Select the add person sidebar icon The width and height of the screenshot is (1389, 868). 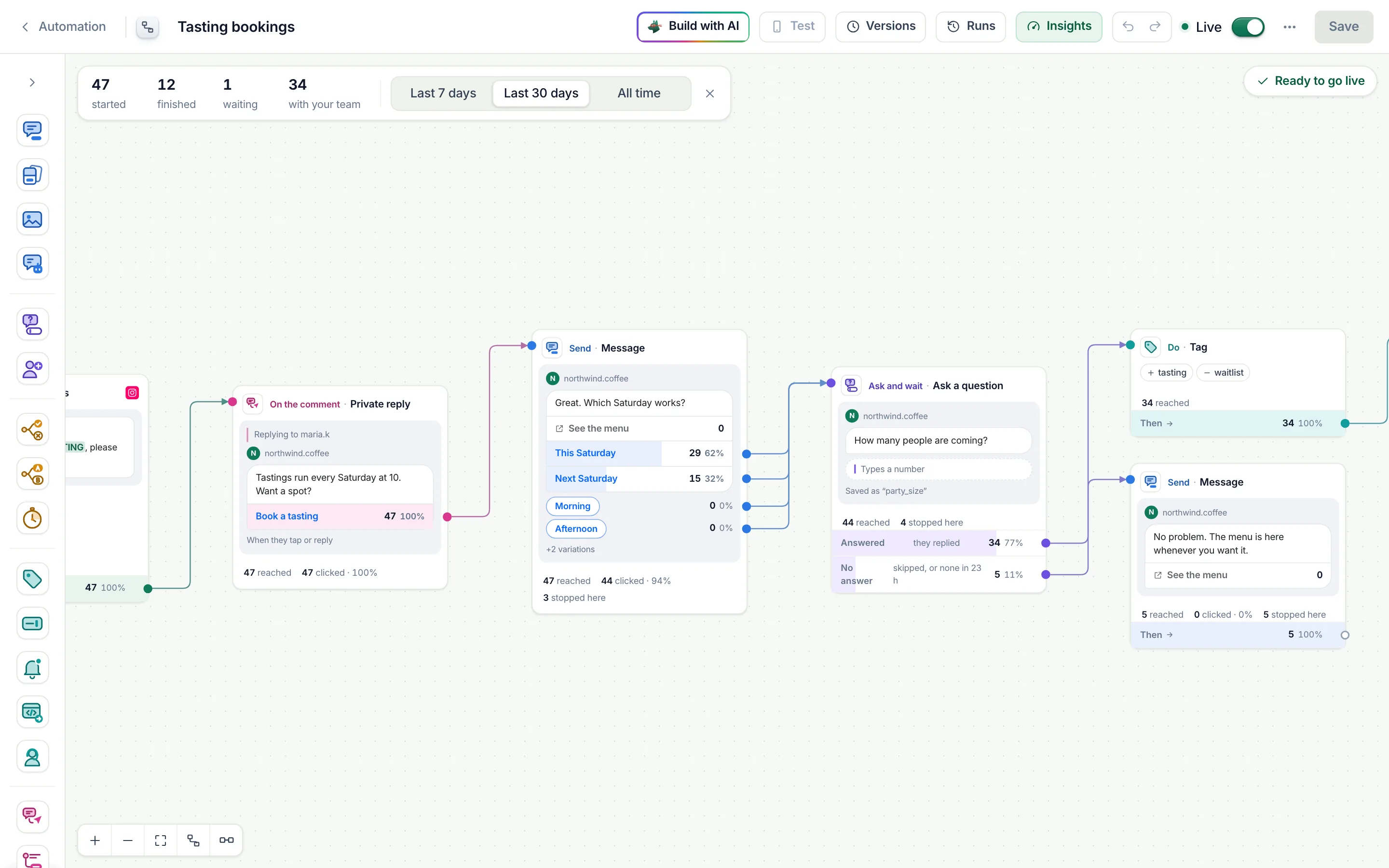pos(32,368)
